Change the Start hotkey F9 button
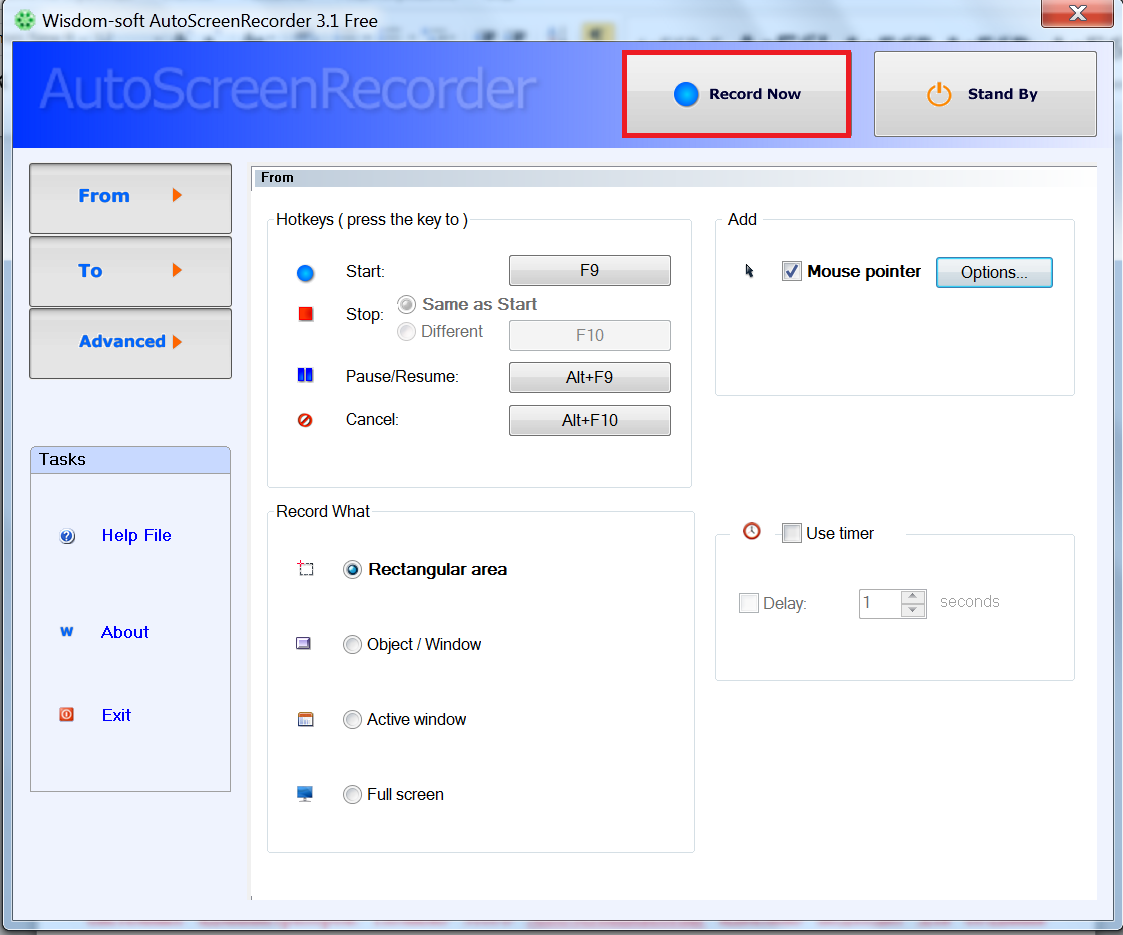The height and width of the screenshot is (935, 1123). 589,271
